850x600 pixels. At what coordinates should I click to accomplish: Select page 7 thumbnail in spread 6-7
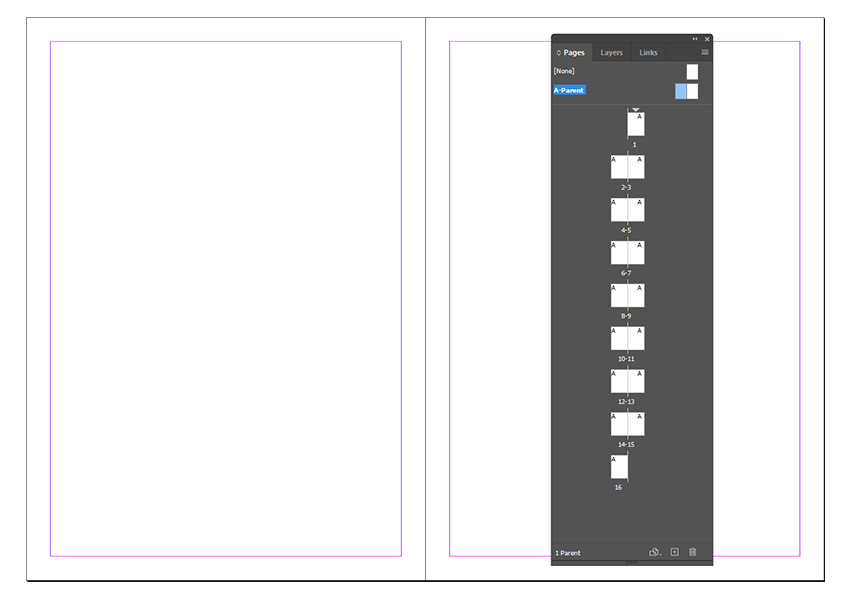point(636,253)
